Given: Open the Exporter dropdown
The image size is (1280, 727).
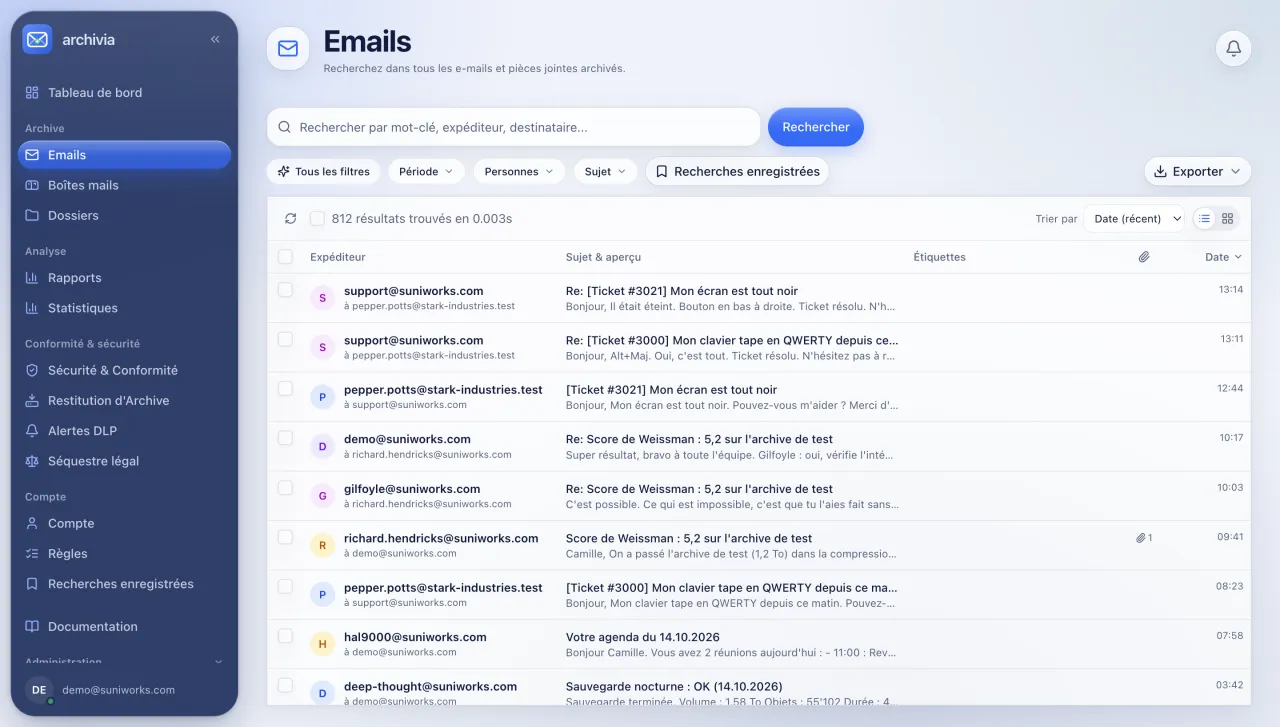Looking at the screenshot, I should coord(1197,171).
